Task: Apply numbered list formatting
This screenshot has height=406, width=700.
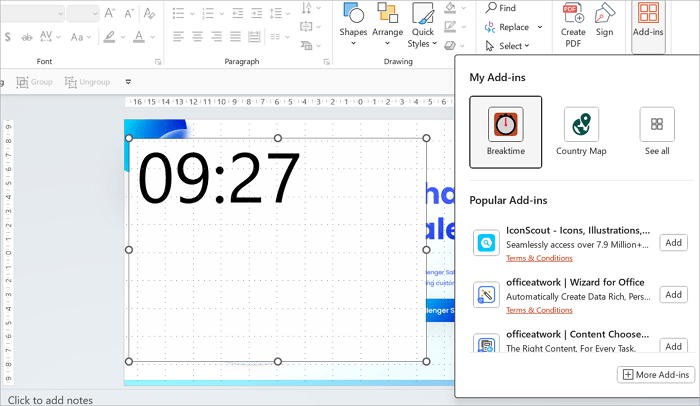Action: (208, 13)
